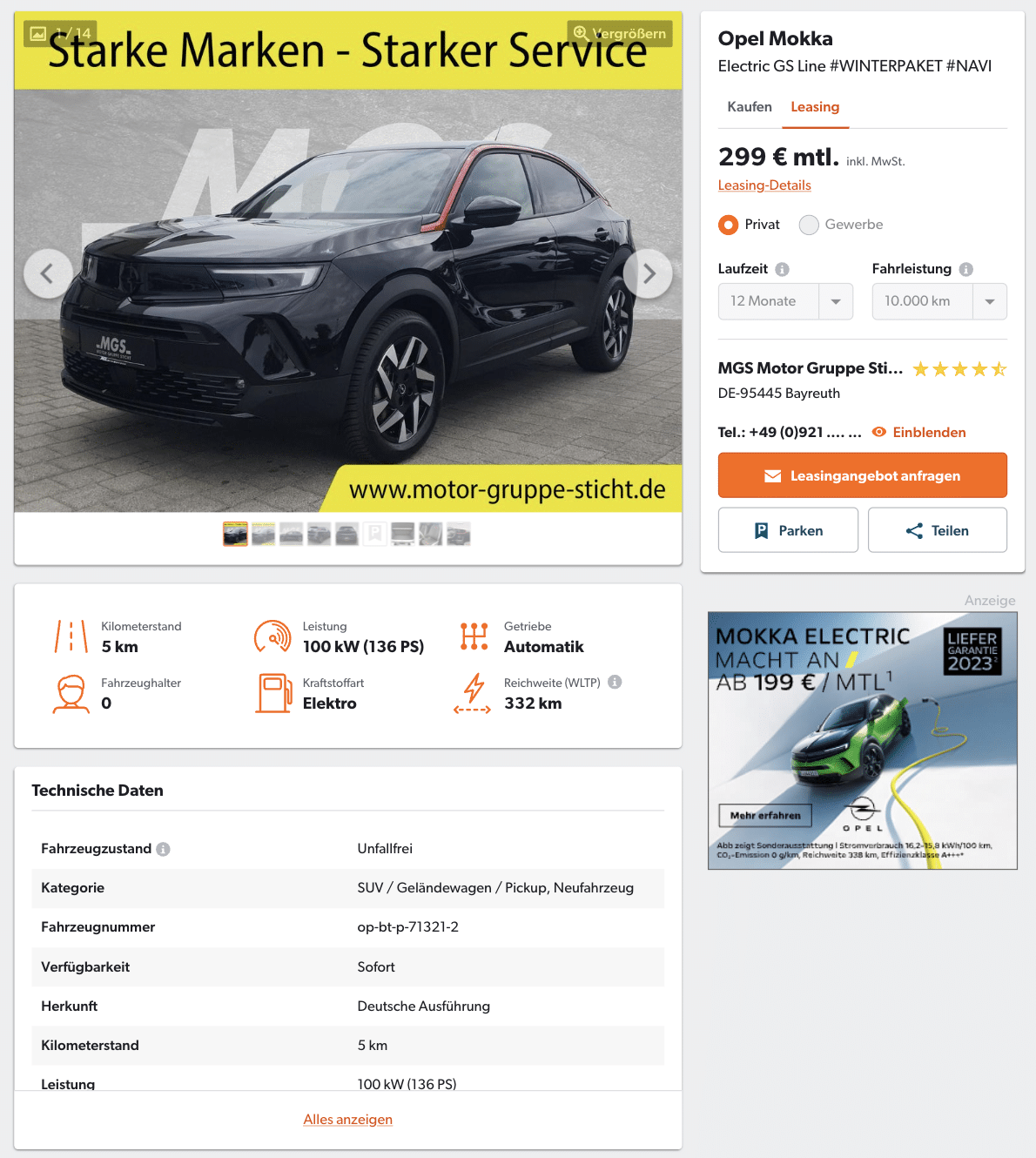This screenshot has height=1158, width=1036.
Task: Open info icon next to Fahrleistung
Action: 965,269
